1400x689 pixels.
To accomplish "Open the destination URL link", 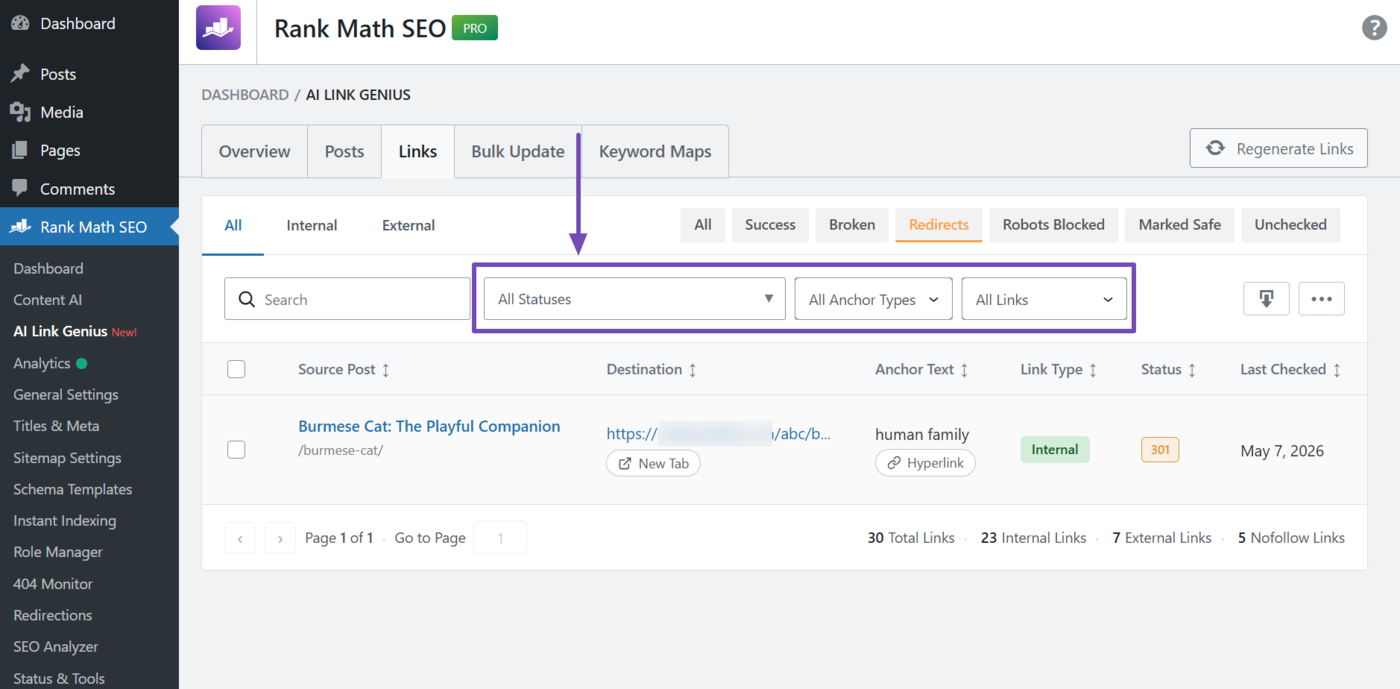I will click(x=719, y=434).
